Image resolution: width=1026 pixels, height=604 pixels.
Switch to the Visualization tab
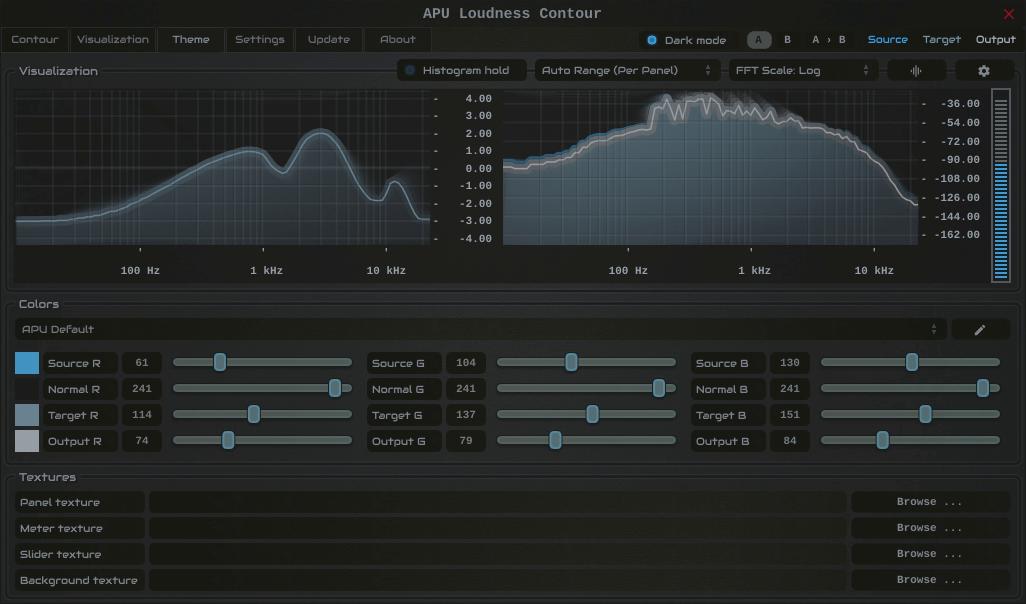point(113,40)
